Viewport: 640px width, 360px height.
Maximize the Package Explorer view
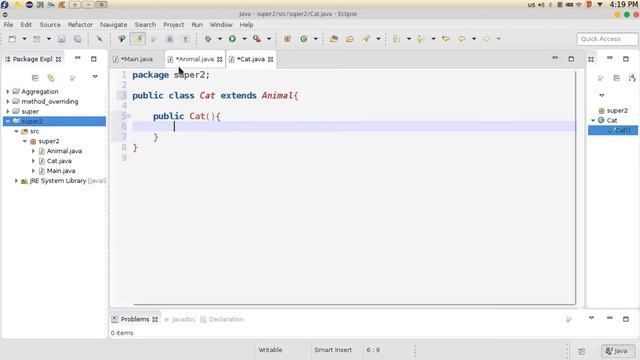pos(93,59)
